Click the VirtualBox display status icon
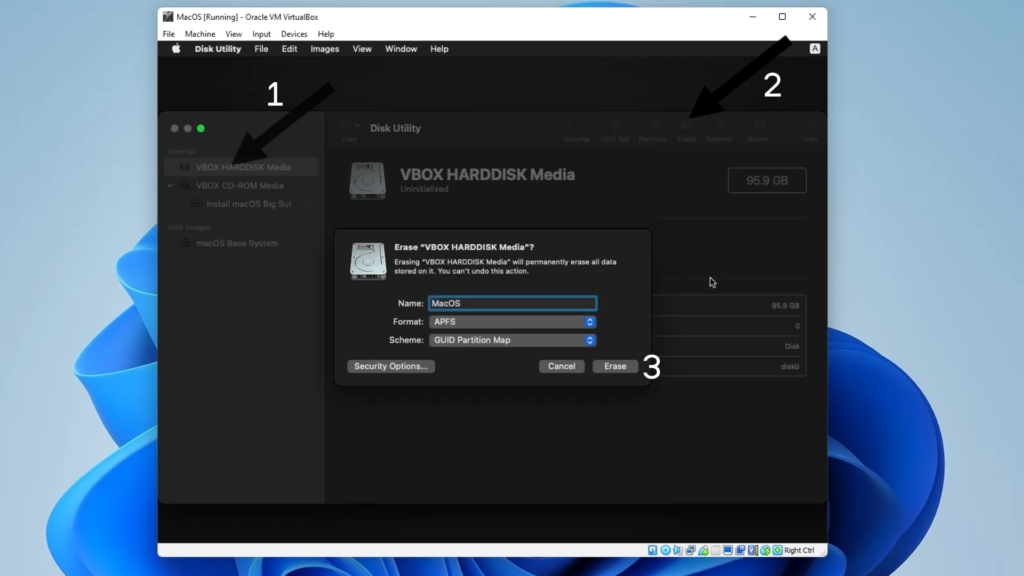This screenshot has height=576, width=1024. click(728, 551)
